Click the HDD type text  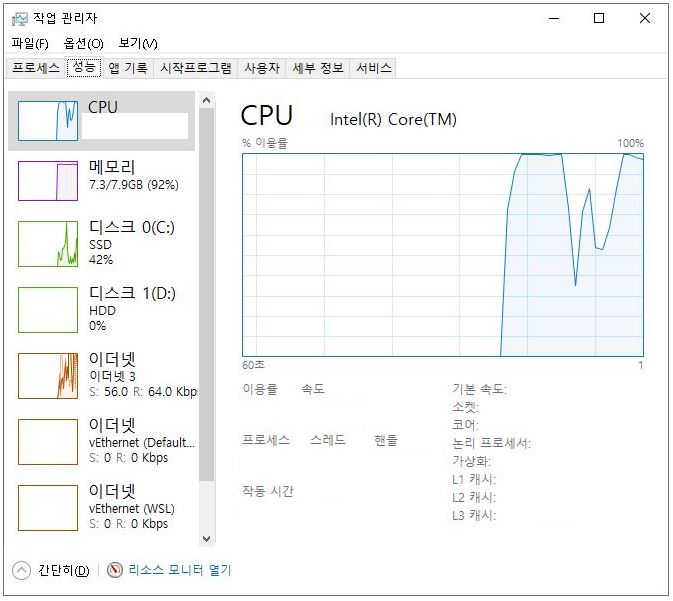102,310
